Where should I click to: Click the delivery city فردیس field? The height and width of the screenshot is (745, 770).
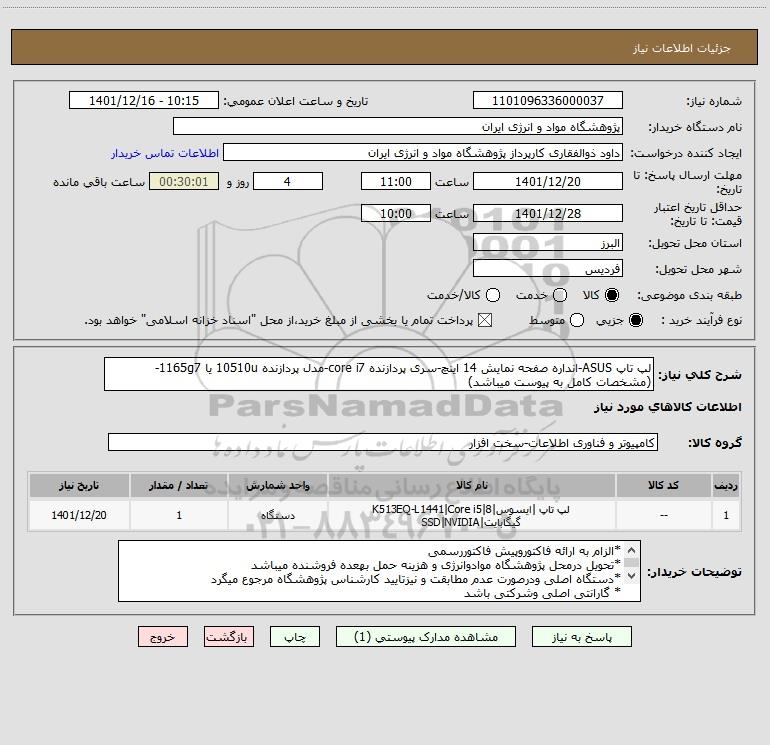[x=548, y=269]
